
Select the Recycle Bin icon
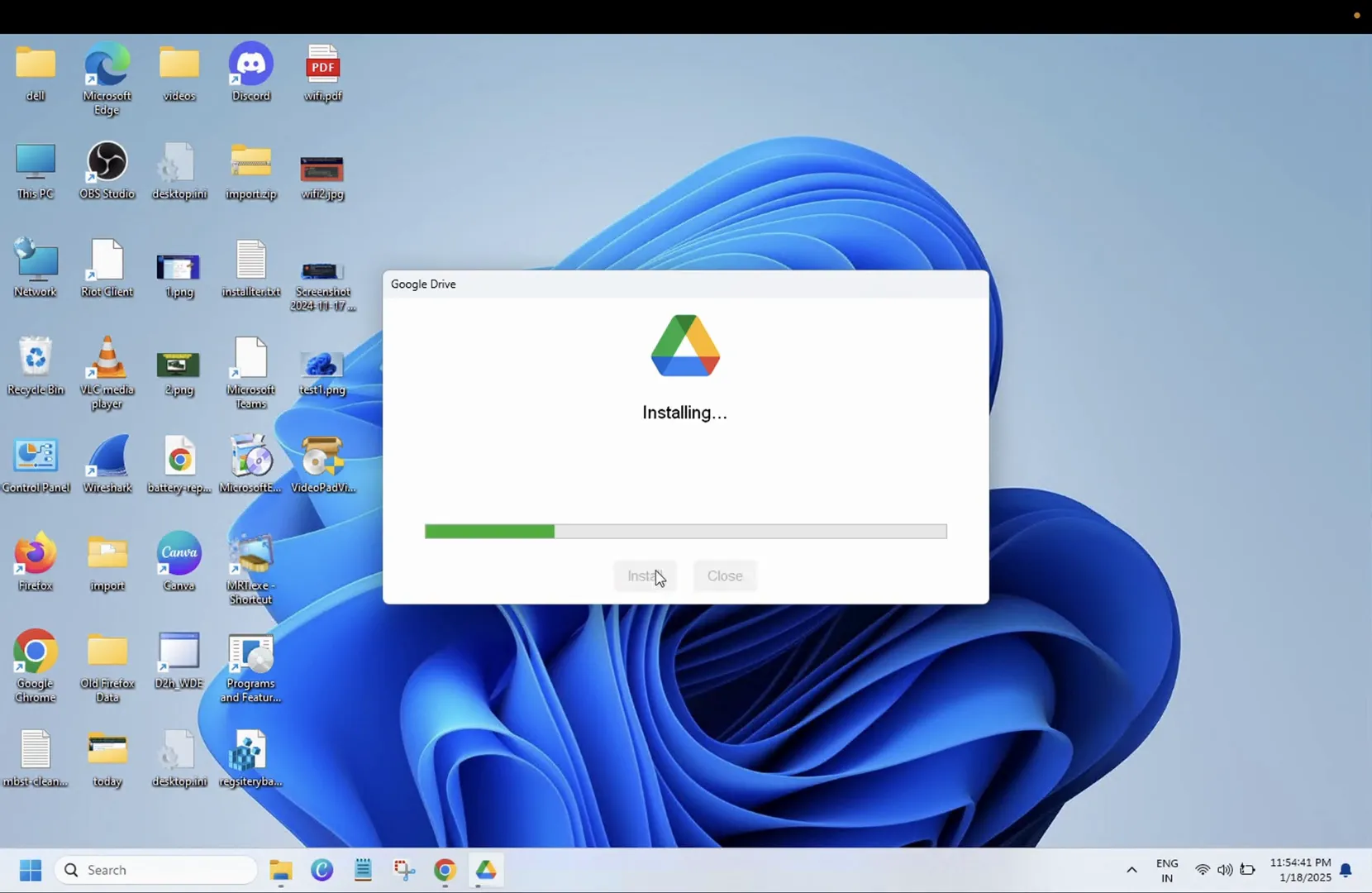tap(36, 366)
